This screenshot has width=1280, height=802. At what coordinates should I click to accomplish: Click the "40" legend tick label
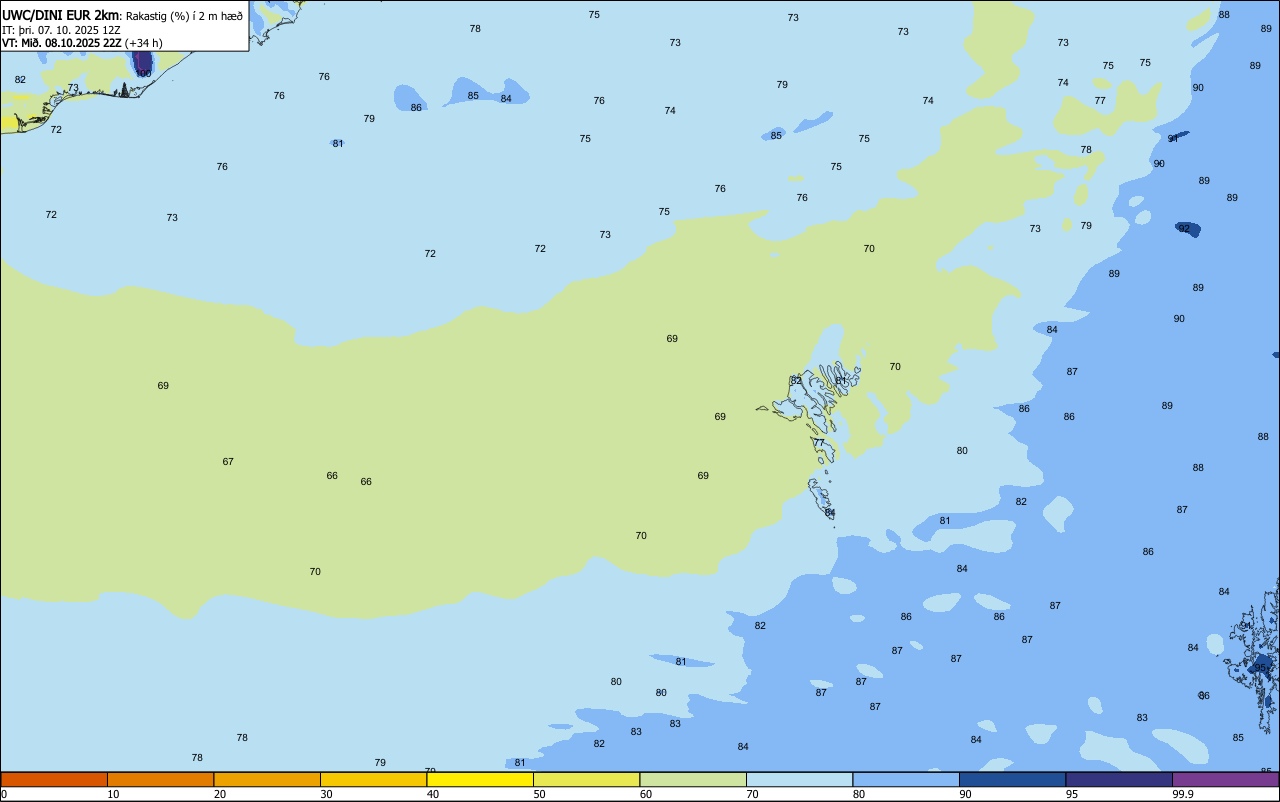click(x=433, y=794)
